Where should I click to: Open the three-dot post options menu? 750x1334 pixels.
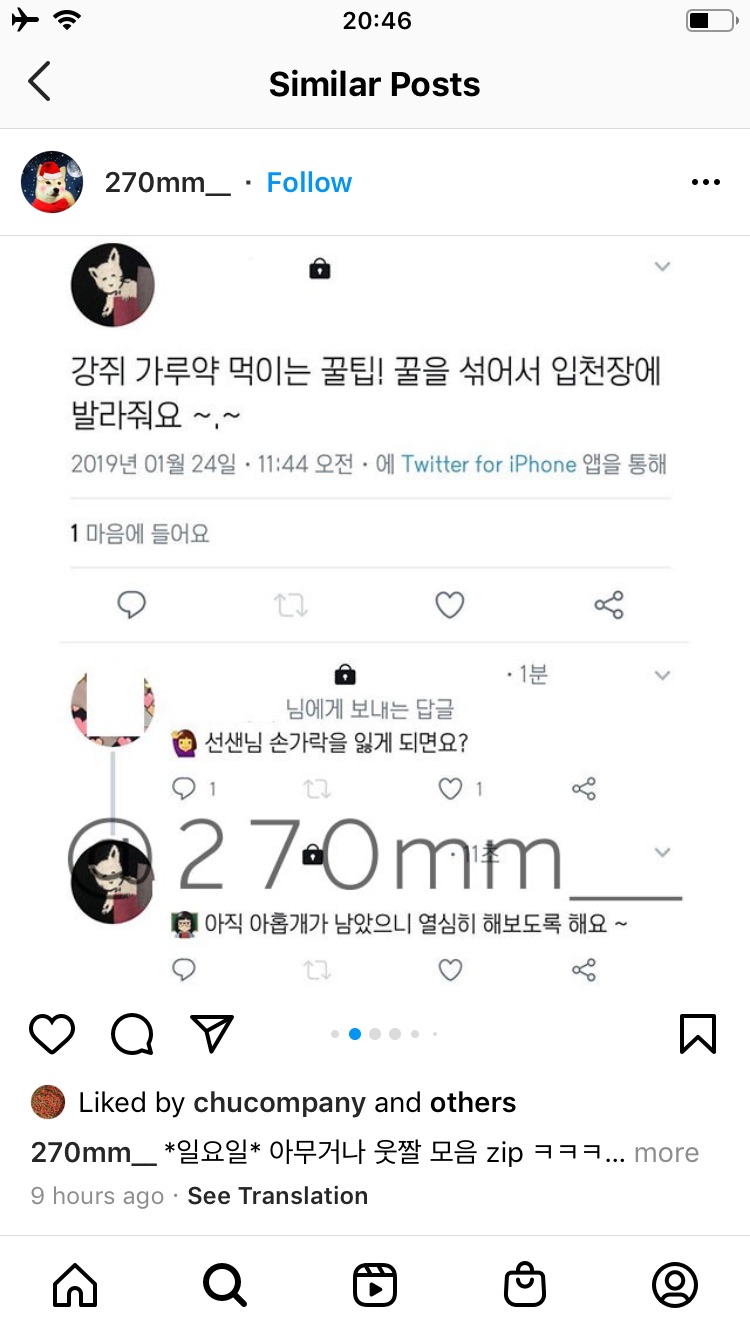[x=705, y=183]
